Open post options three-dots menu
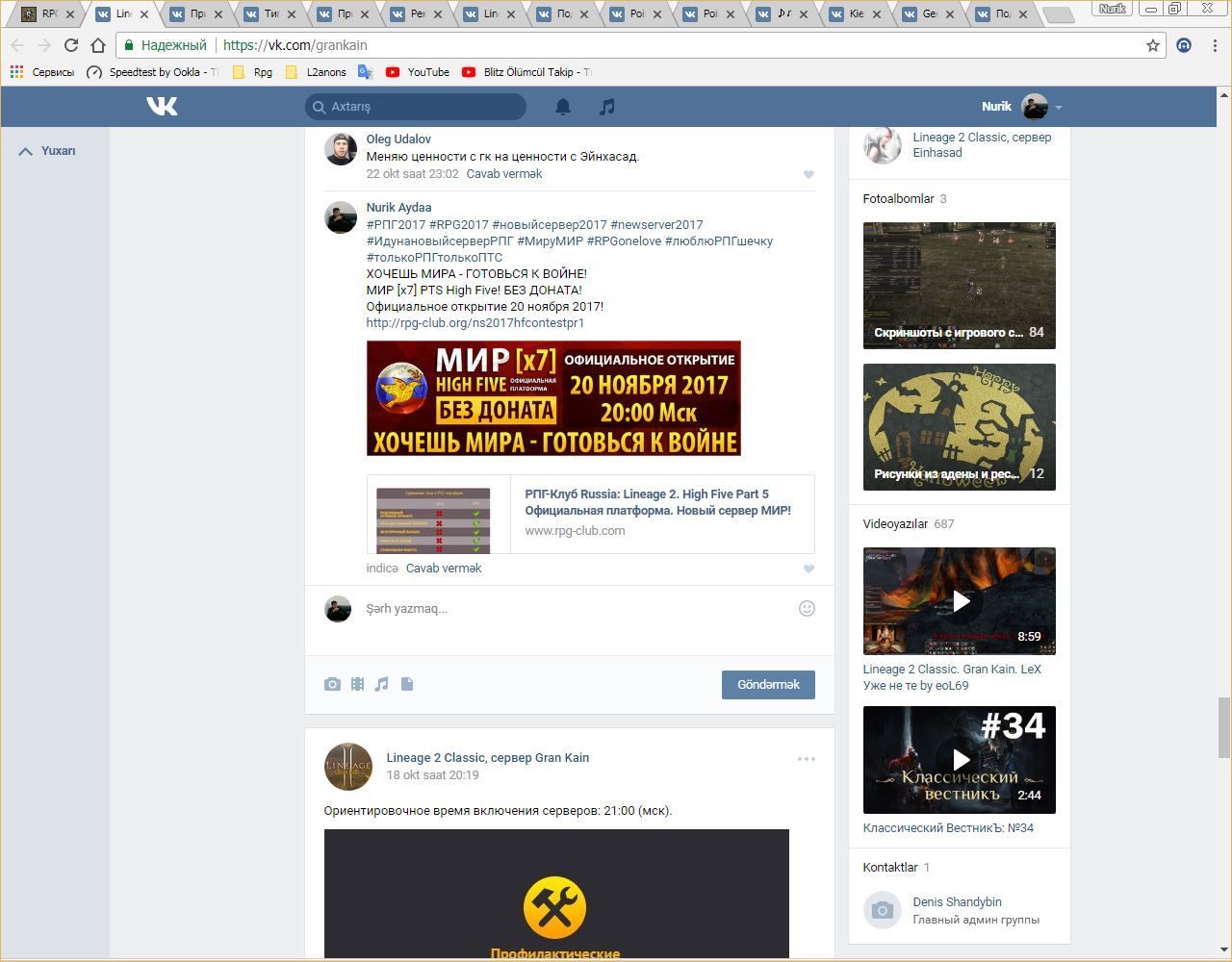This screenshot has height=962, width=1232. pyautogui.click(x=807, y=759)
